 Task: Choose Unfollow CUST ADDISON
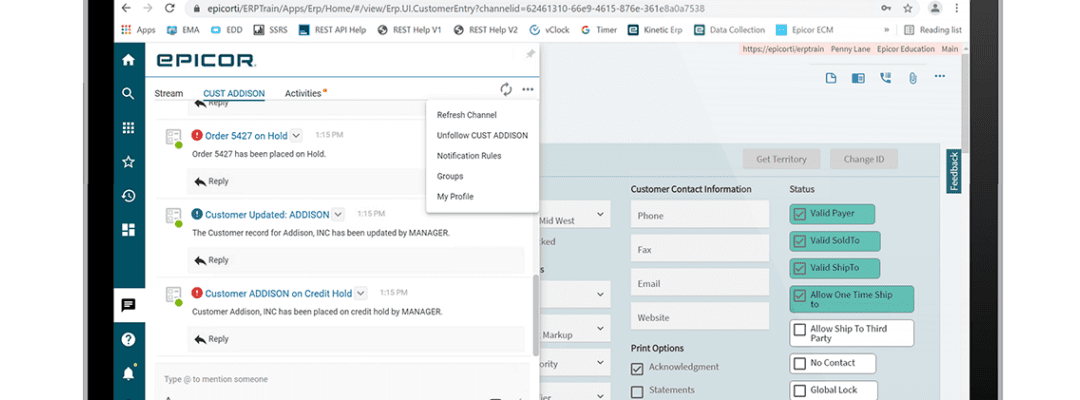coord(482,136)
